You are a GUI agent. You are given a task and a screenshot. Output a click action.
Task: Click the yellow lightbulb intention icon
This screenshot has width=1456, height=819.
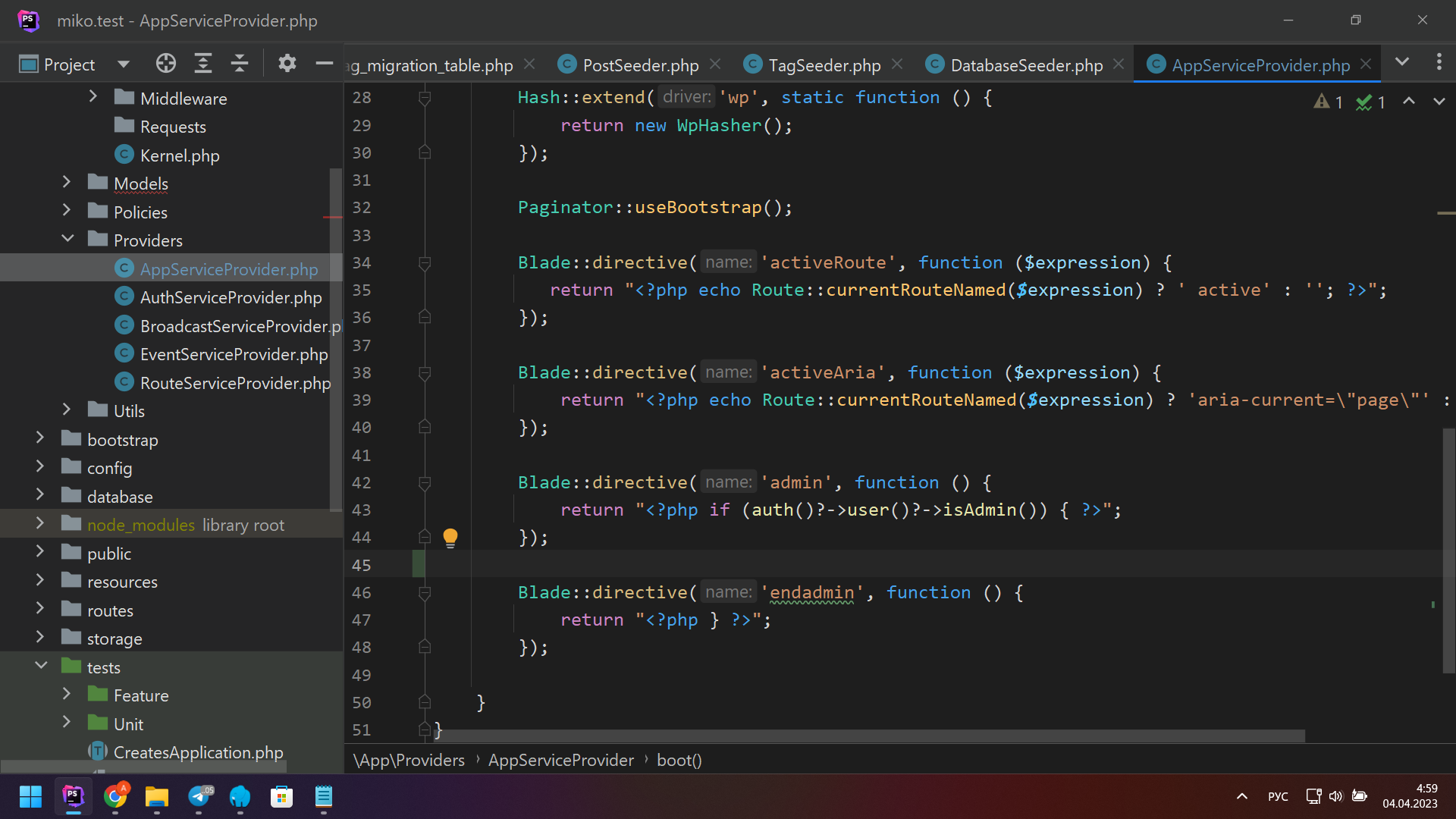coord(450,538)
